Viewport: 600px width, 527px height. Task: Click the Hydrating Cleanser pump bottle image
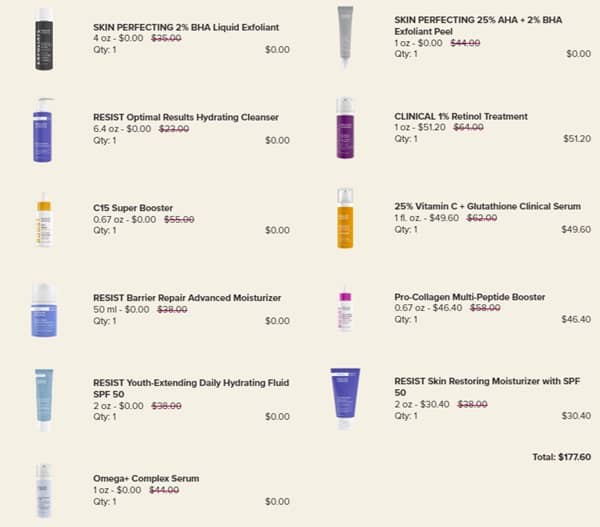(x=43, y=129)
